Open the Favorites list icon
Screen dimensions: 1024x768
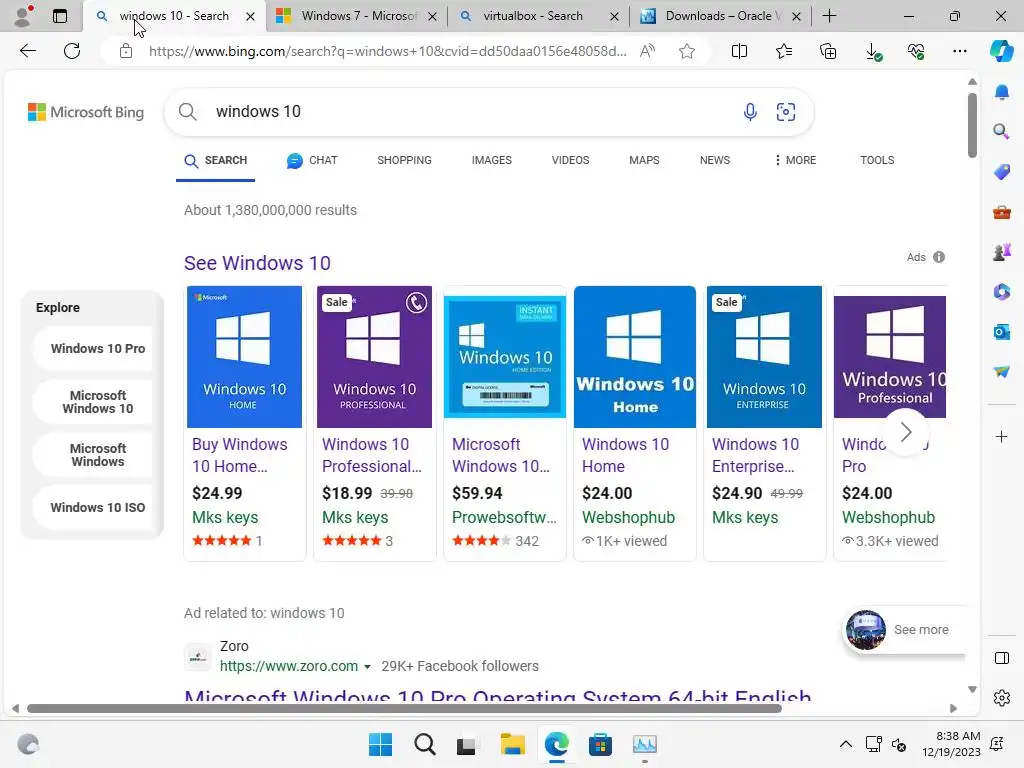click(784, 51)
